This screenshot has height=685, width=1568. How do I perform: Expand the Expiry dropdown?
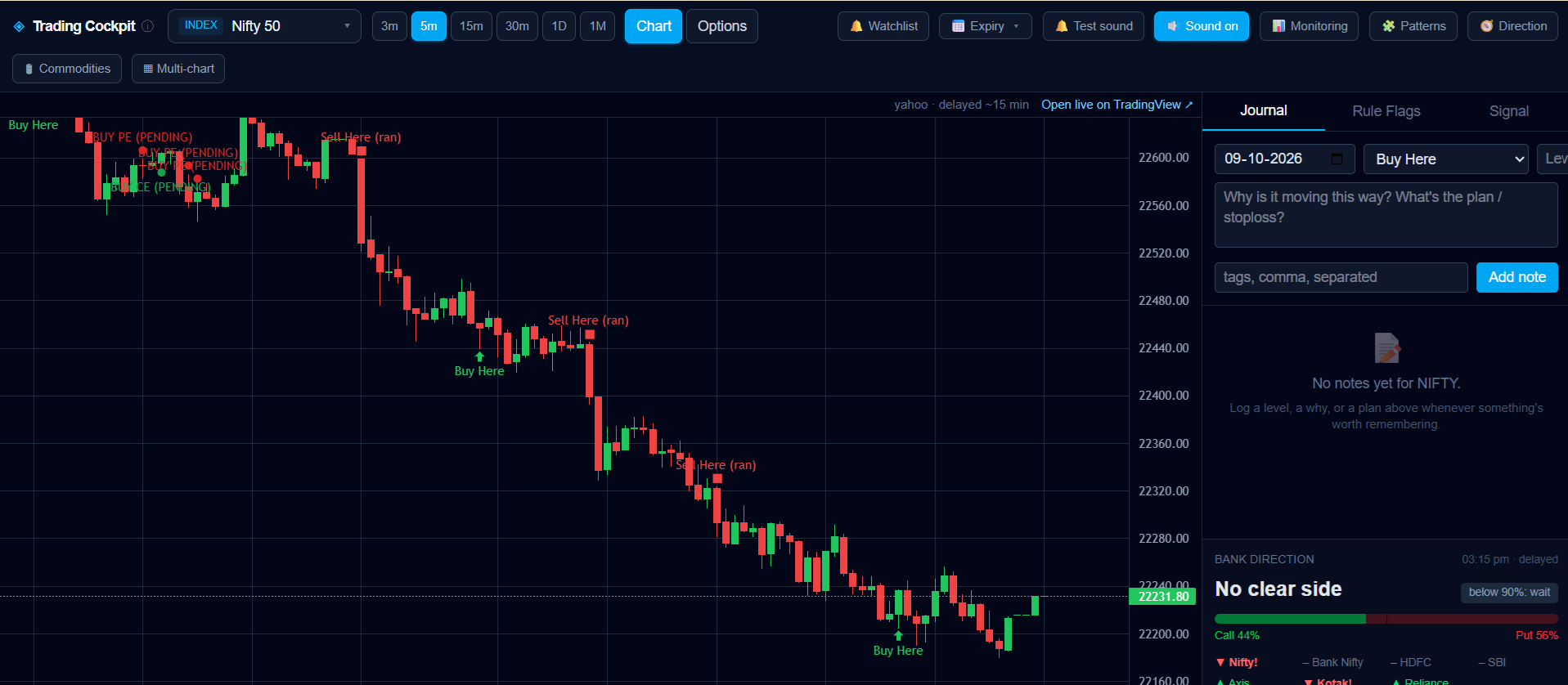pos(986,26)
